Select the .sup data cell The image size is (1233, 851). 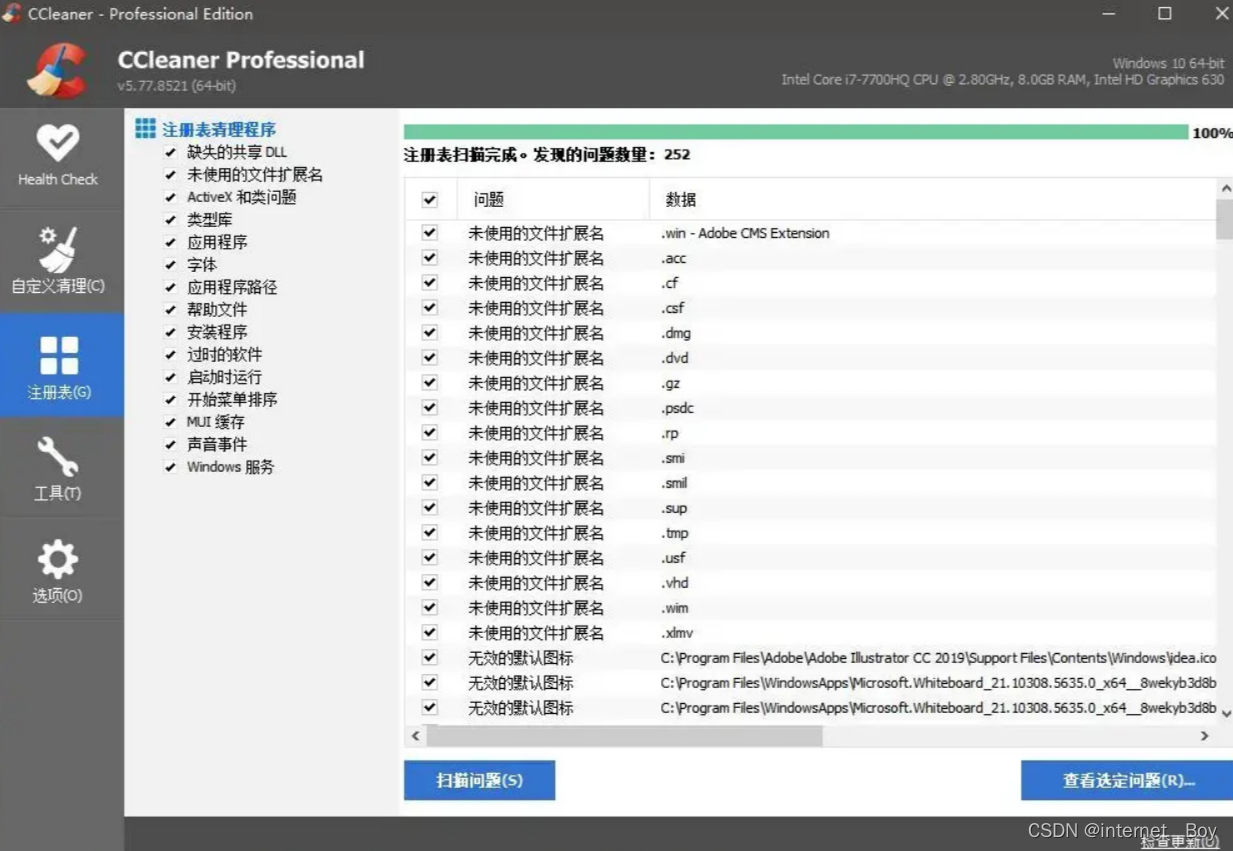pyautogui.click(x=674, y=508)
